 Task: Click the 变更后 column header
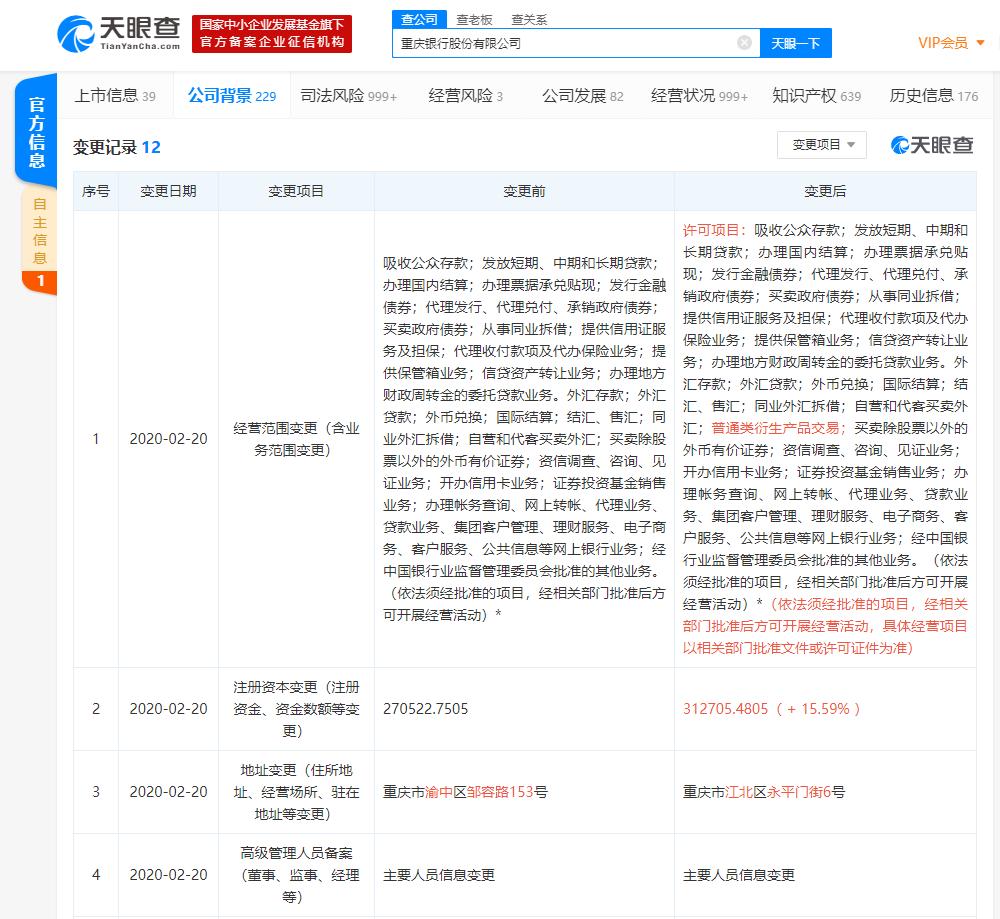click(825, 191)
